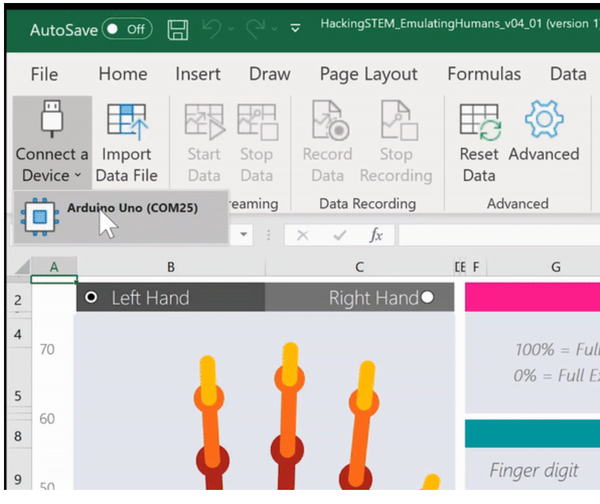Switch to the Formulas ribbon tab

(x=484, y=74)
